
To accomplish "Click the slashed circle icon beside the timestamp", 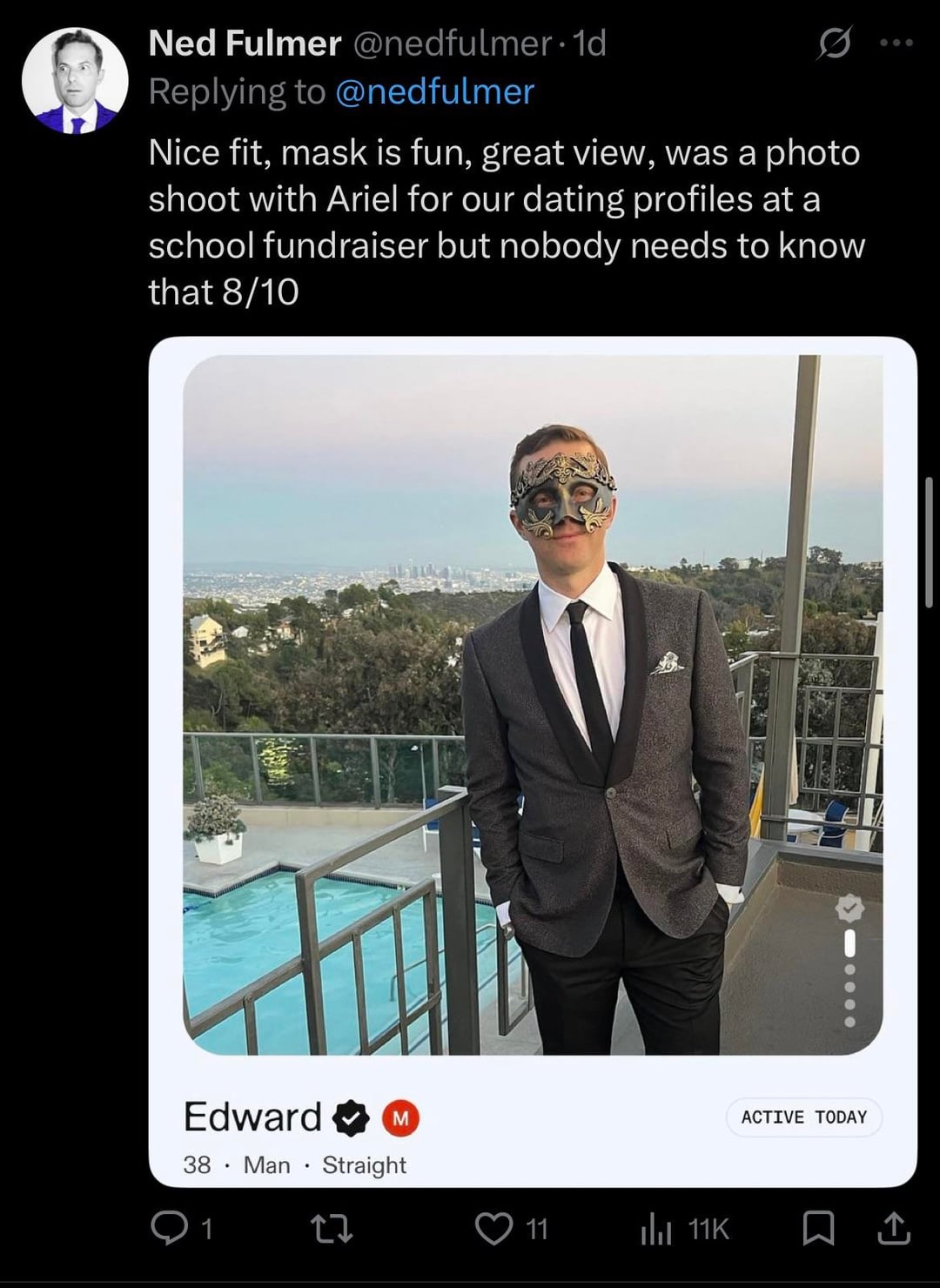I will tap(833, 44).
